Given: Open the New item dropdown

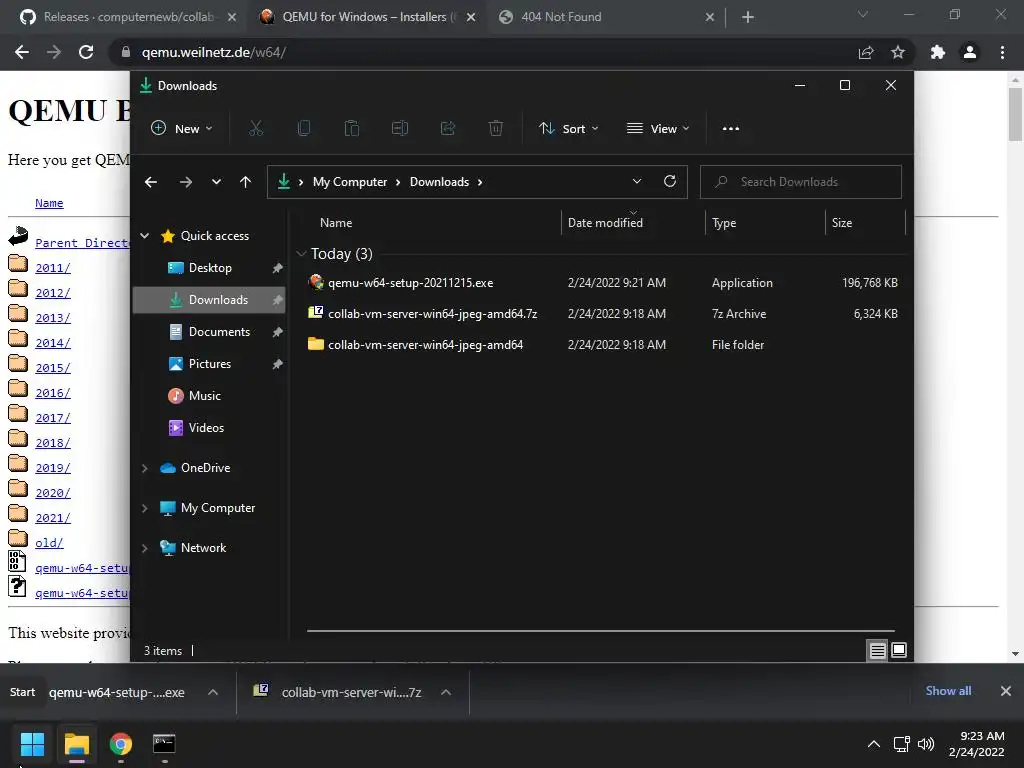Looking at the screenshot, I should coord(182,129).
